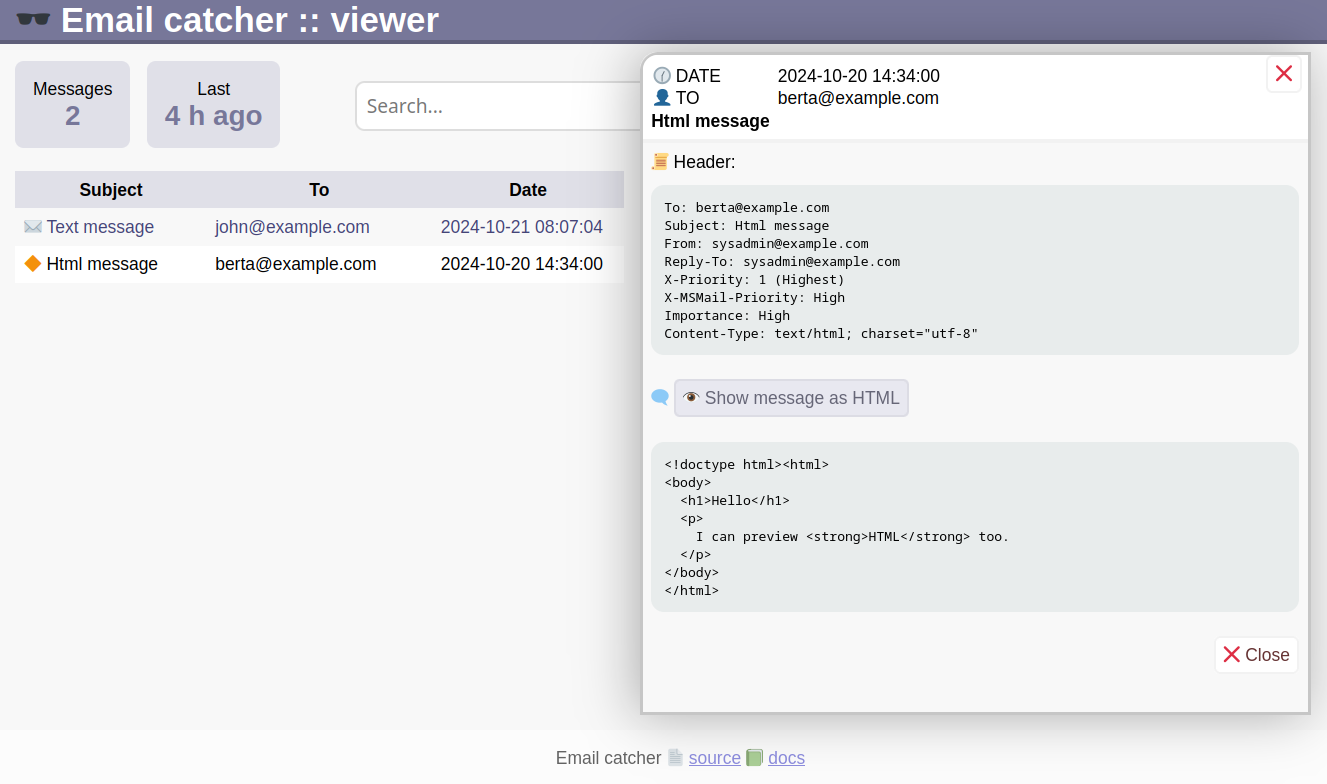Click the Last 4 h ago card
This screenshot has height=784, width=1327.
(213, 104)
